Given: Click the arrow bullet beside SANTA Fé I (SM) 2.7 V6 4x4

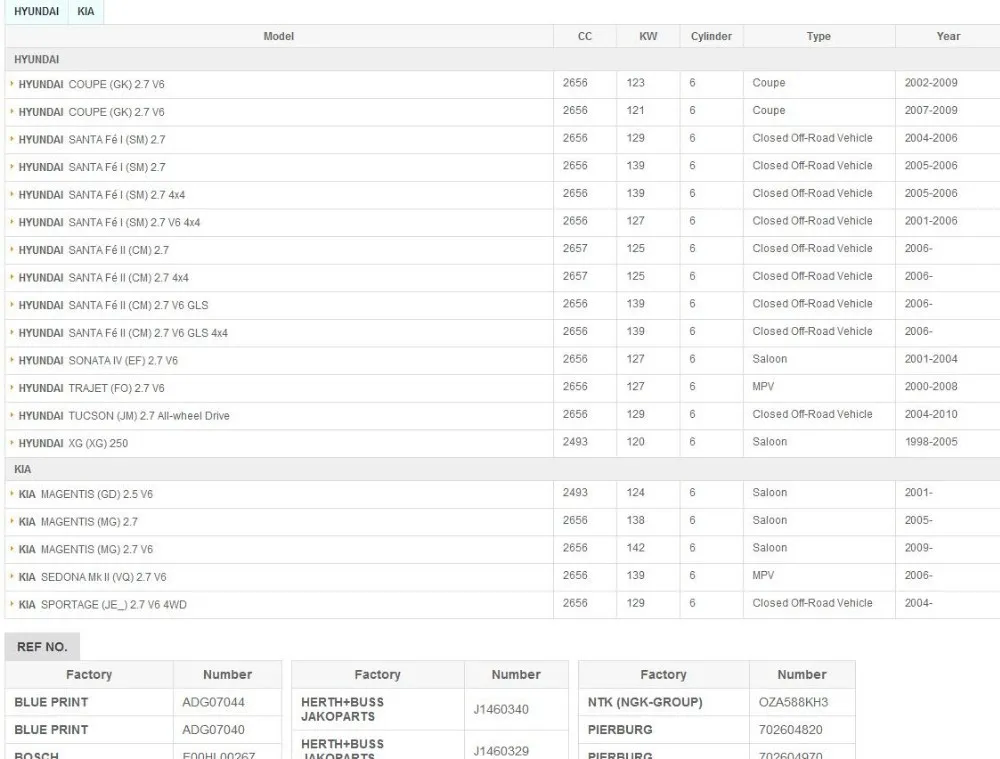Looking at the screenshot, I should [11, 222].
